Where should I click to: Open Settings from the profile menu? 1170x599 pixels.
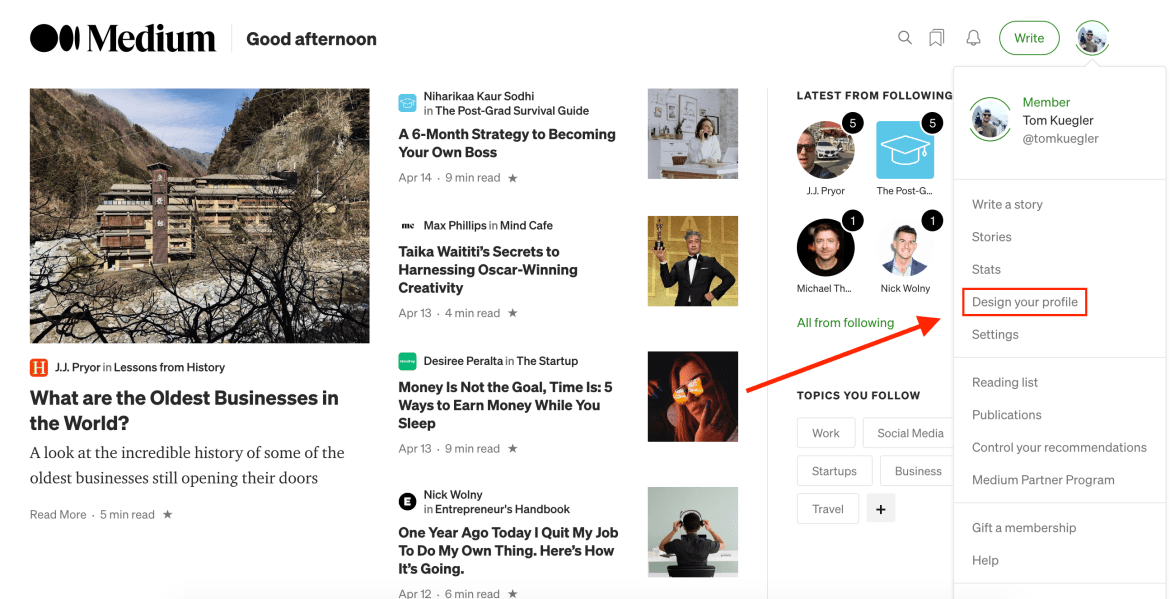pyautogui.click(x=995, y=334)
